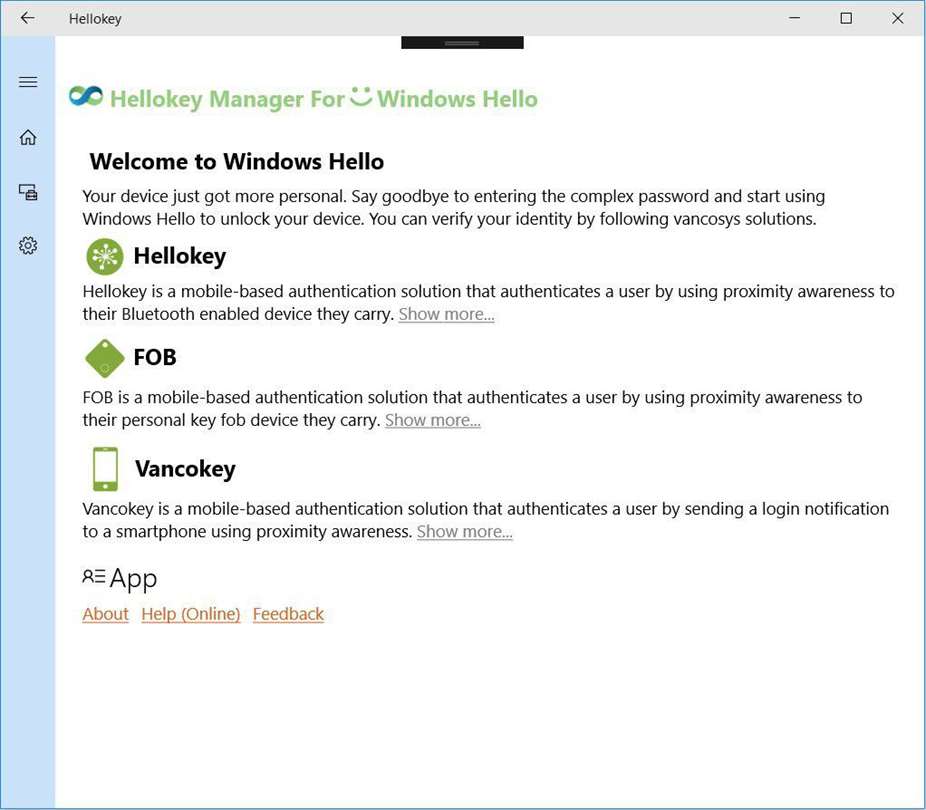The height and width of the screenshot is (810, 926).
Task: Click the App contact list icon
Action: pos(93,576)
